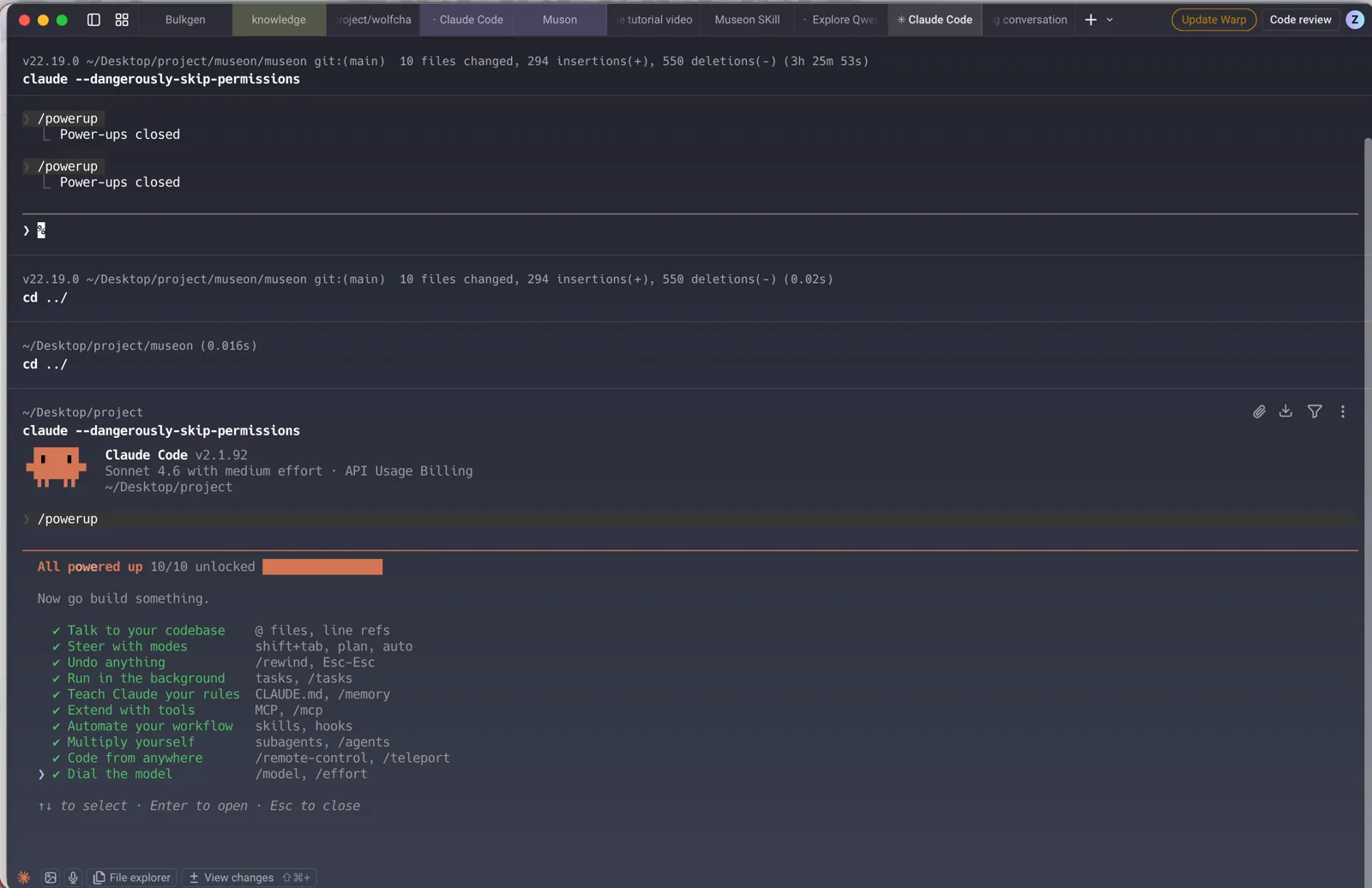Open the grid overview icon beside the sidebar toggle
This screenshot has height=888, width=1372.
(x=122, y=20)
